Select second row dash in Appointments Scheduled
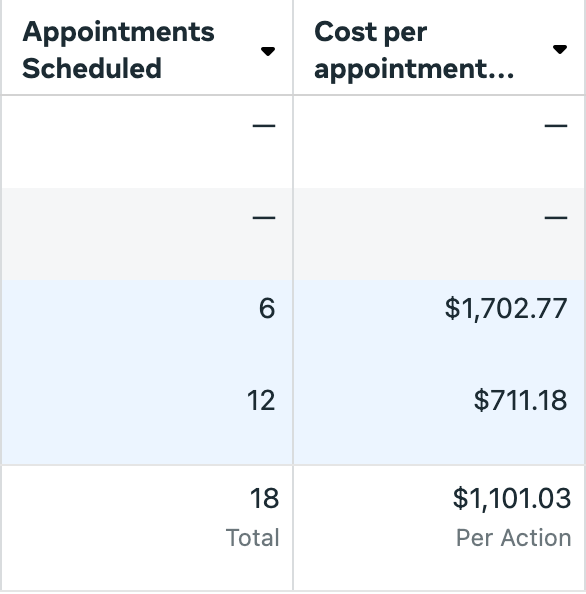This screenshot has height=594, width=586. tap(264, 217)
